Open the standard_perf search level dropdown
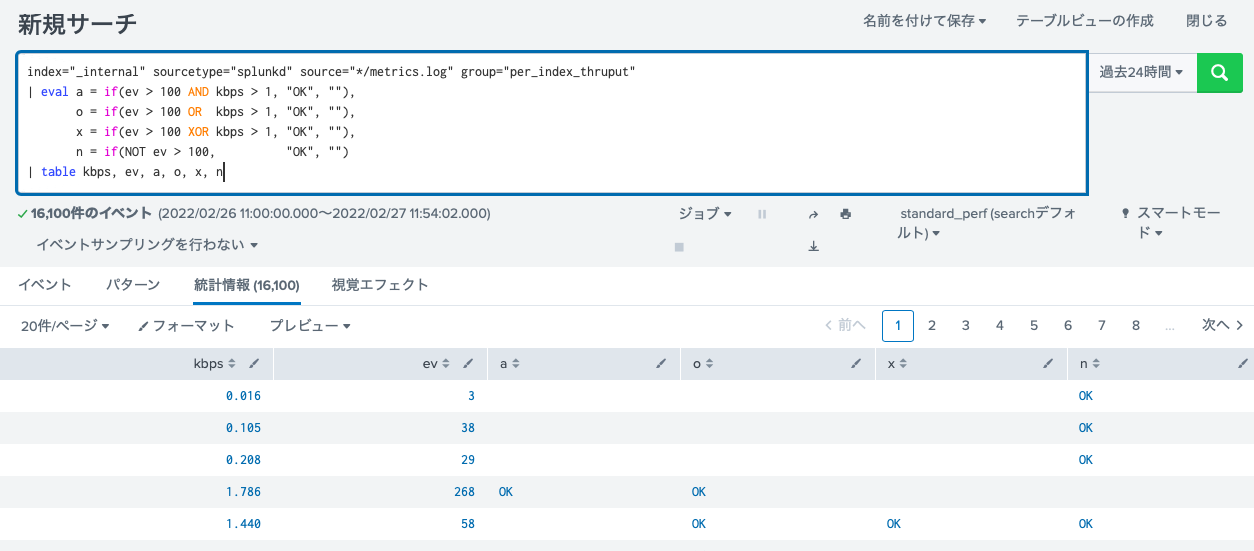Image resolution: width=1254 pixels, height=551 pixels. [988, 223]
